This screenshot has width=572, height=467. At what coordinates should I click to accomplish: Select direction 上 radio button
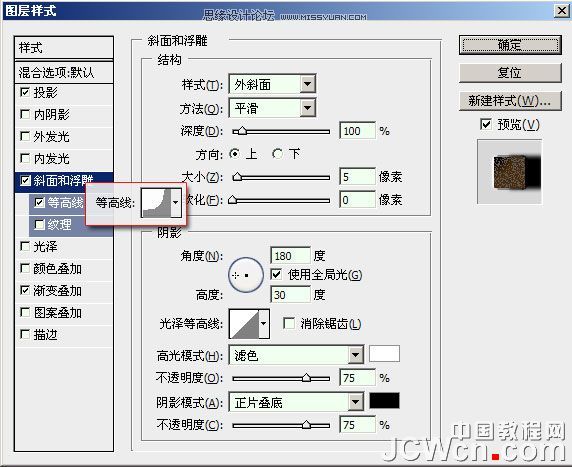(x=235, y=154)
